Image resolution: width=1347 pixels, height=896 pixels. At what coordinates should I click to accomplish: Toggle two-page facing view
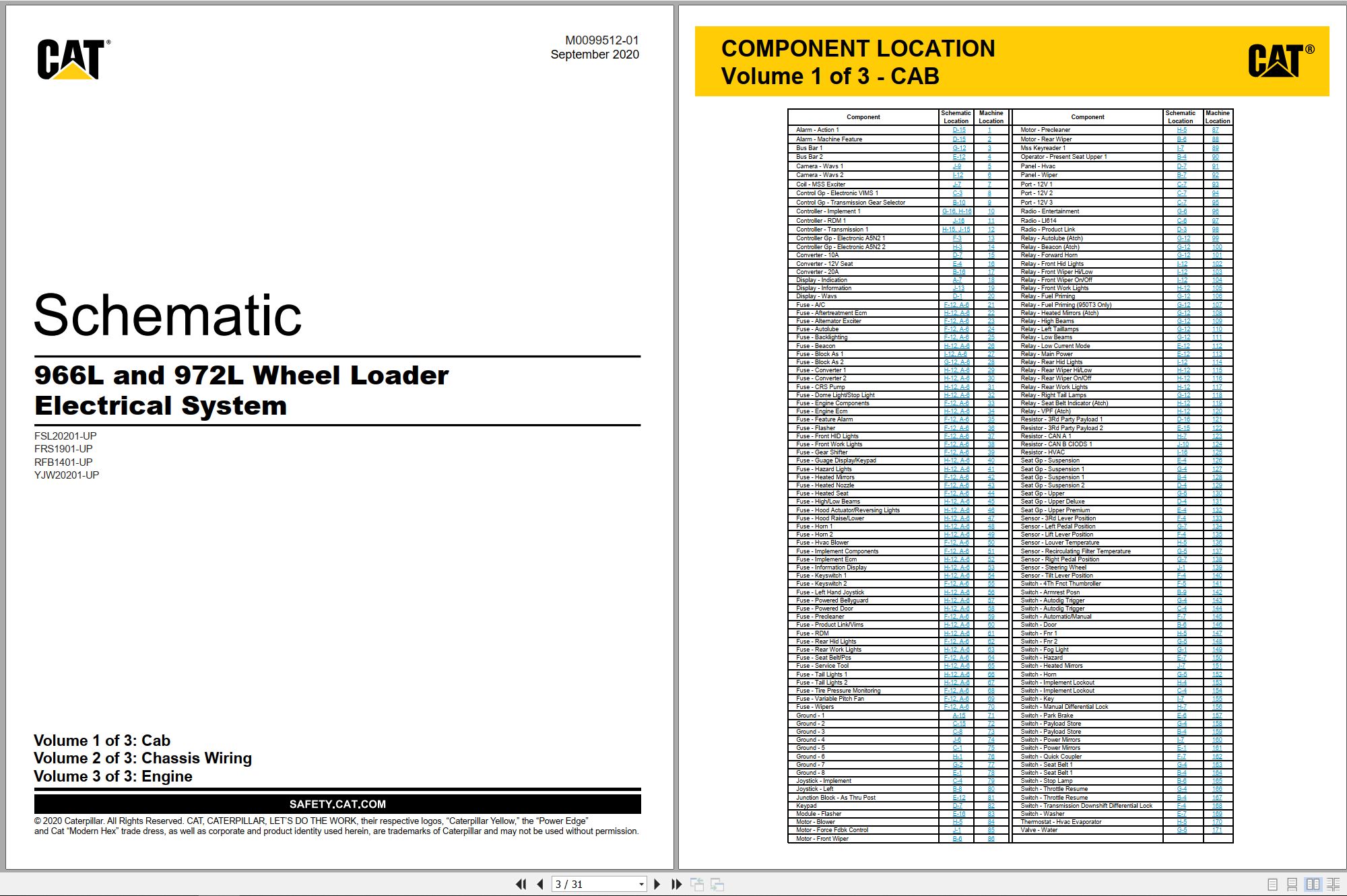pos(1313,885)
